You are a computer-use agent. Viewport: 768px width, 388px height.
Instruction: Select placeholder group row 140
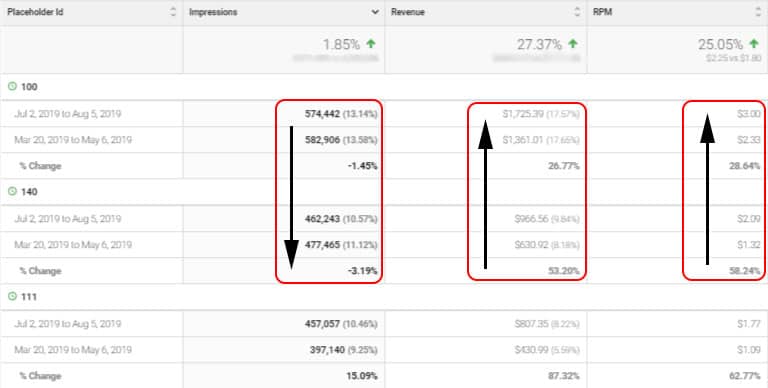pyautogui.click(x=384, y=192)
